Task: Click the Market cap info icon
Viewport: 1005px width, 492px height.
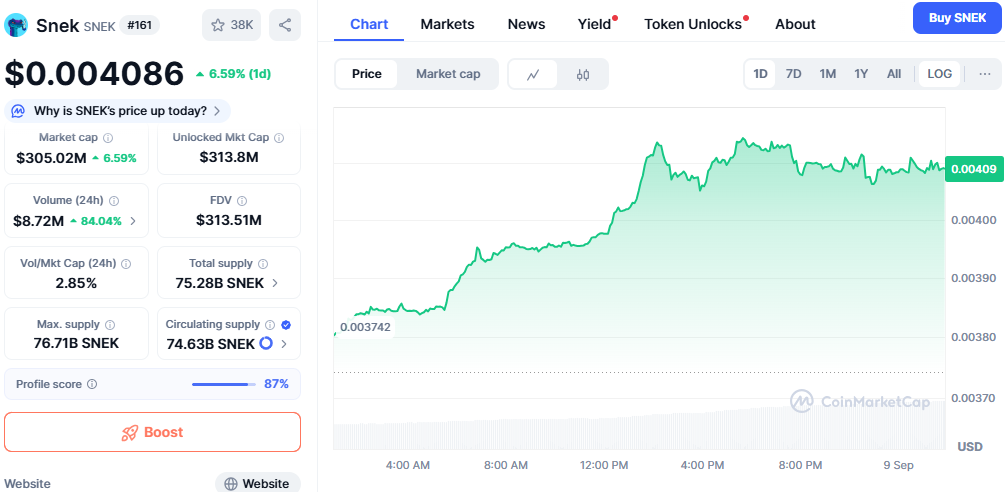Action: [108, 138]
